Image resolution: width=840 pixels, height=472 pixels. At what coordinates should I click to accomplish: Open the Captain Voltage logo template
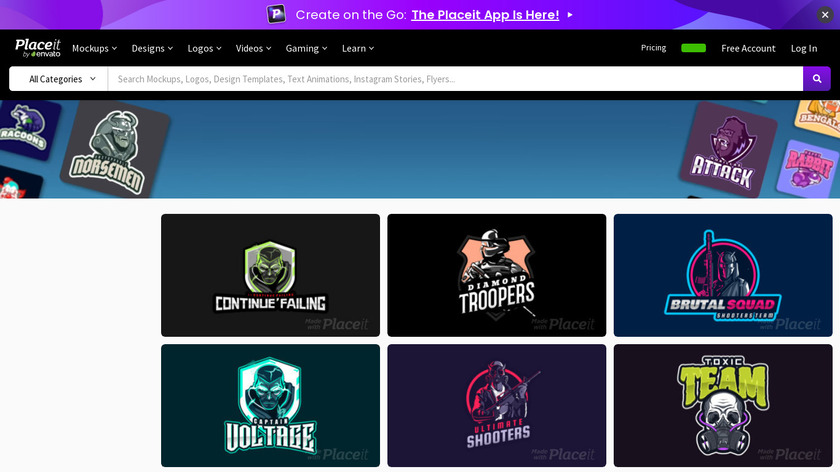coord(271,406)
